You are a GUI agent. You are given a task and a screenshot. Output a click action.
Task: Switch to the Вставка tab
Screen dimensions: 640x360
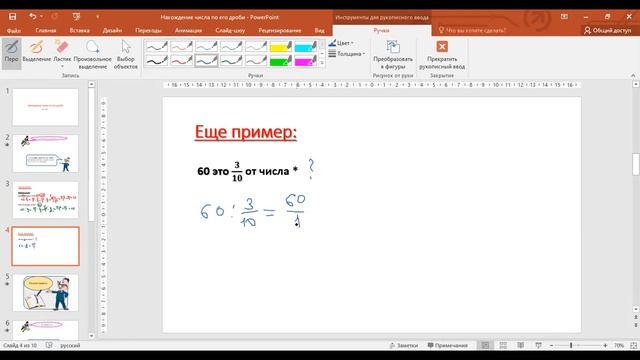click(x=80, y=31)
